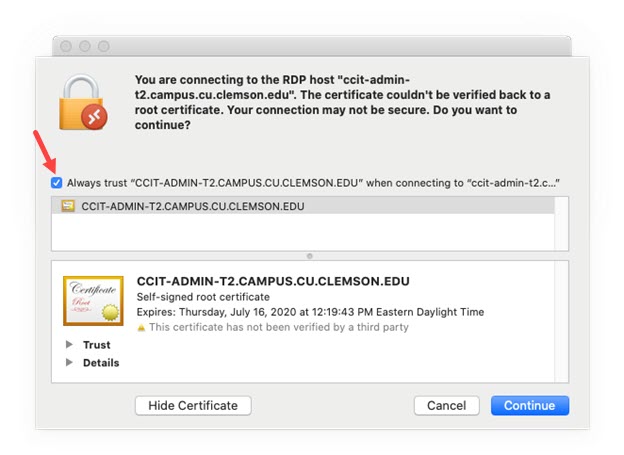The height and width of the screenshot is (455, 624).
Task: Click the Details section label
Action: pos(101,363)
